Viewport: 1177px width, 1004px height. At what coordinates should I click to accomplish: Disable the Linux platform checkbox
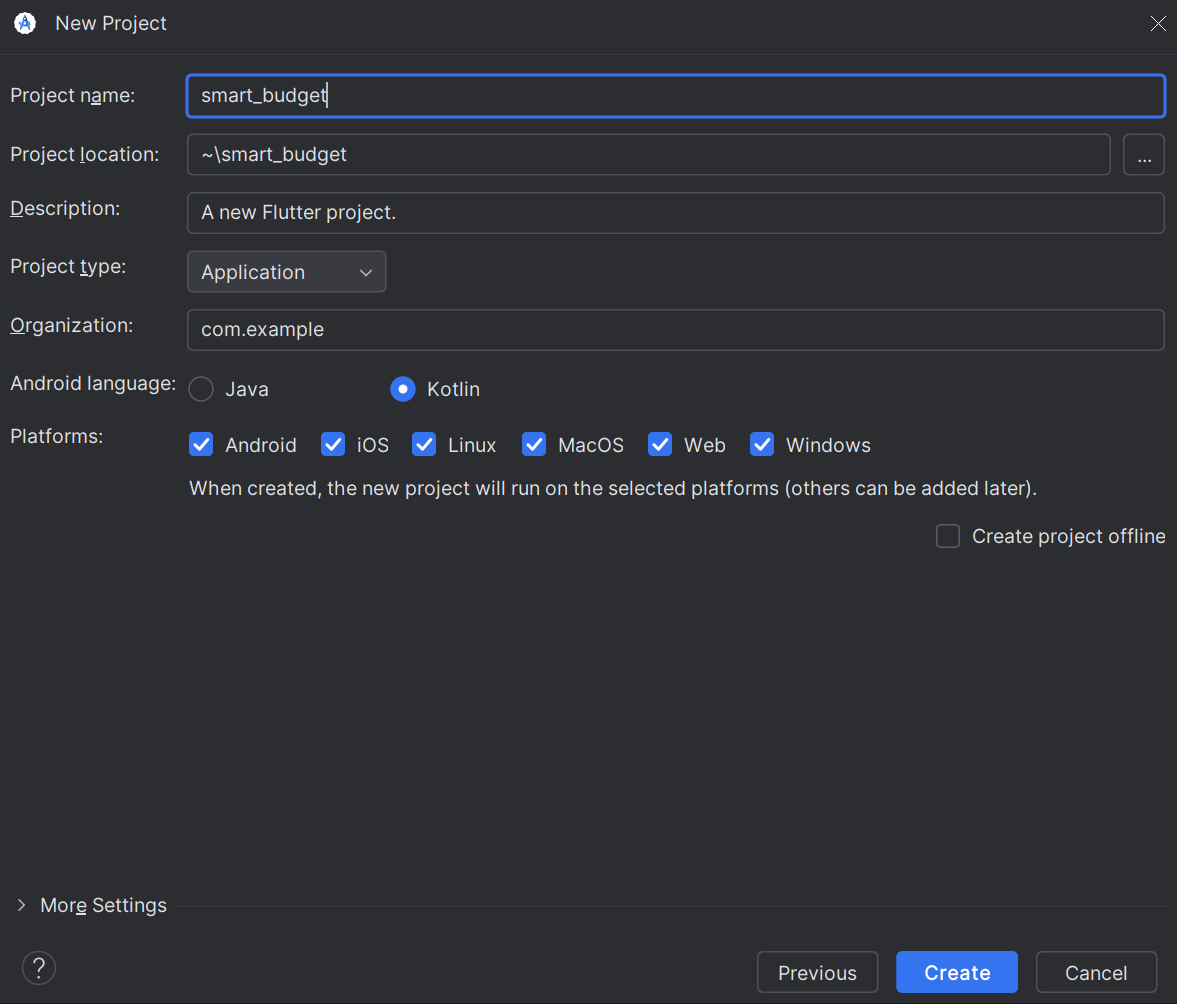pyautogui.click(x=424, y=444)
